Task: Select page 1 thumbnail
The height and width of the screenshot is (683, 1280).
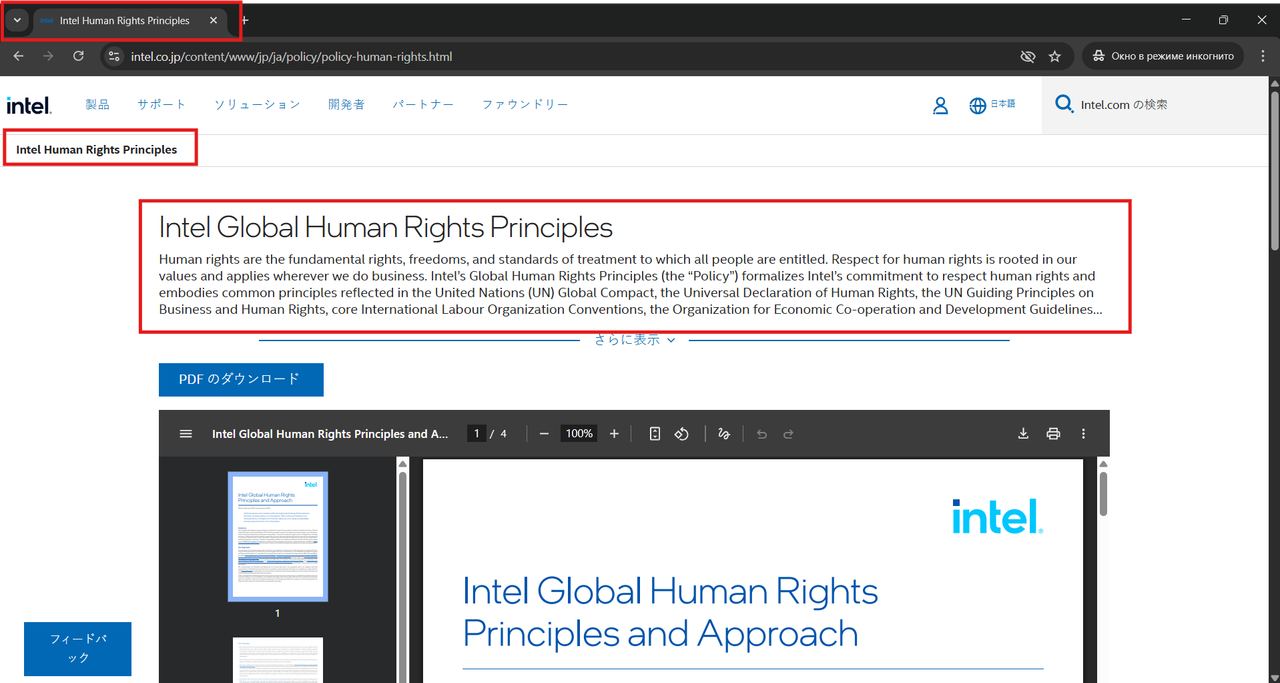Action: (278, 536)
